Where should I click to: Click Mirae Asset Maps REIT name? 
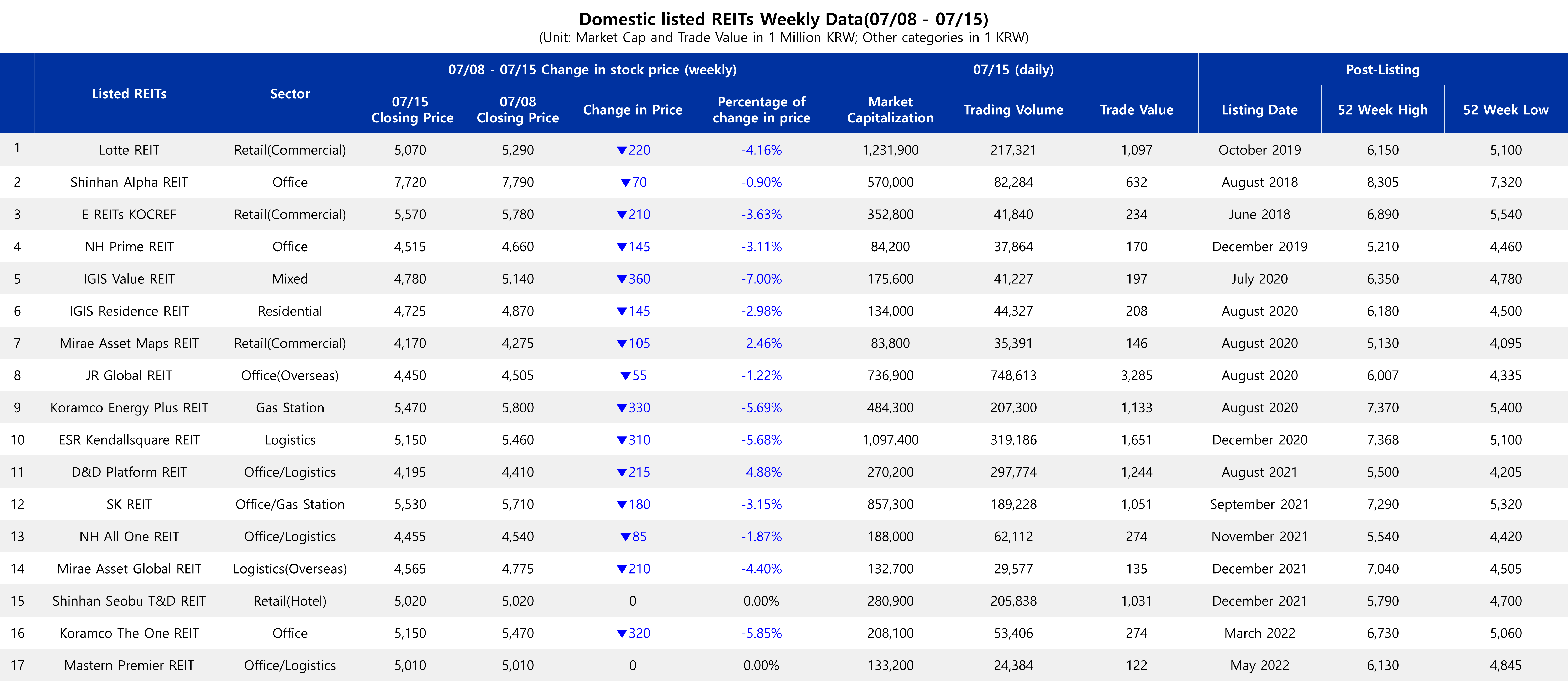point(129,343)
